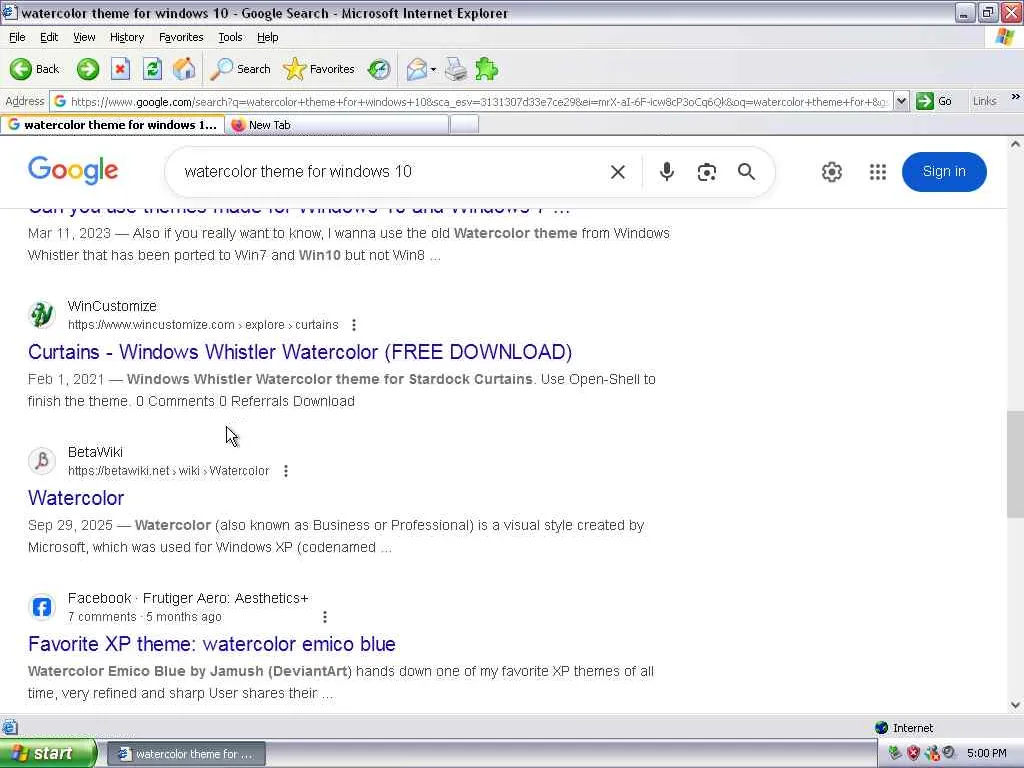The height and width of the screenshot is (768, 1024).
Task: Clear the Google search box with X
Action: [x=618, y=172]
